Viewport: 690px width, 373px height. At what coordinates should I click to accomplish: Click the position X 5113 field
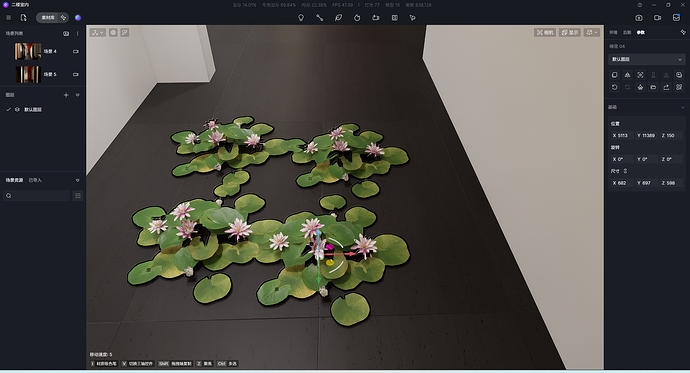coord(621,135)
